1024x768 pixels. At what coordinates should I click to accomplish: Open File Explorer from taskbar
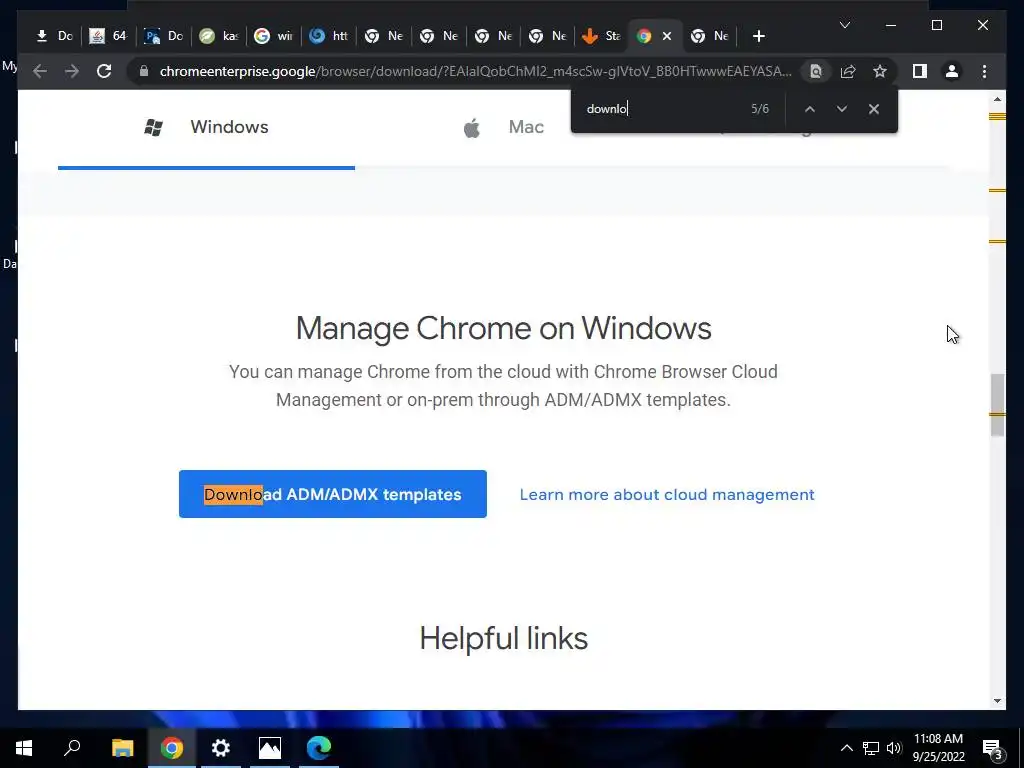tap(122, 748)
